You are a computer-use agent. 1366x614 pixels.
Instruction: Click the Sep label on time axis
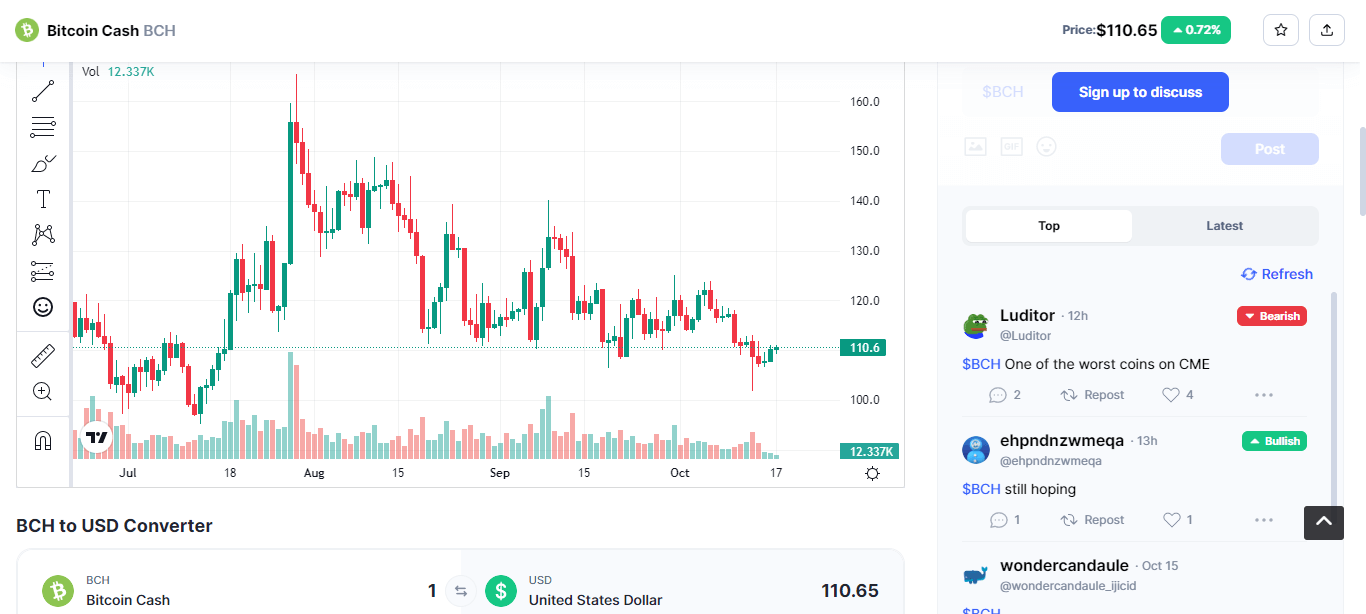click(500, 473)
